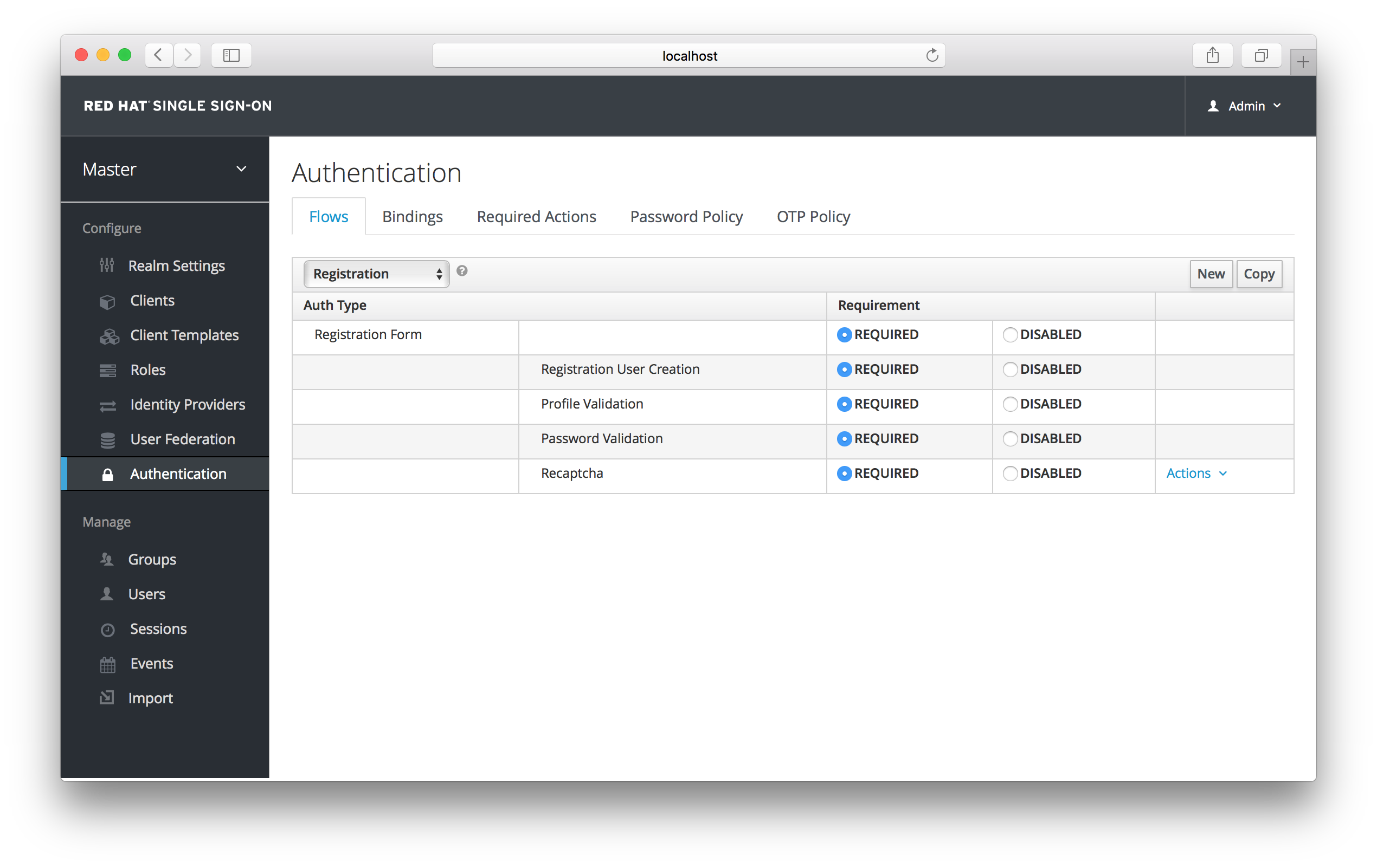Select DISABLED radio for Password Validation
This screenshot has width=1377, height=868.
coord(1010,438)
